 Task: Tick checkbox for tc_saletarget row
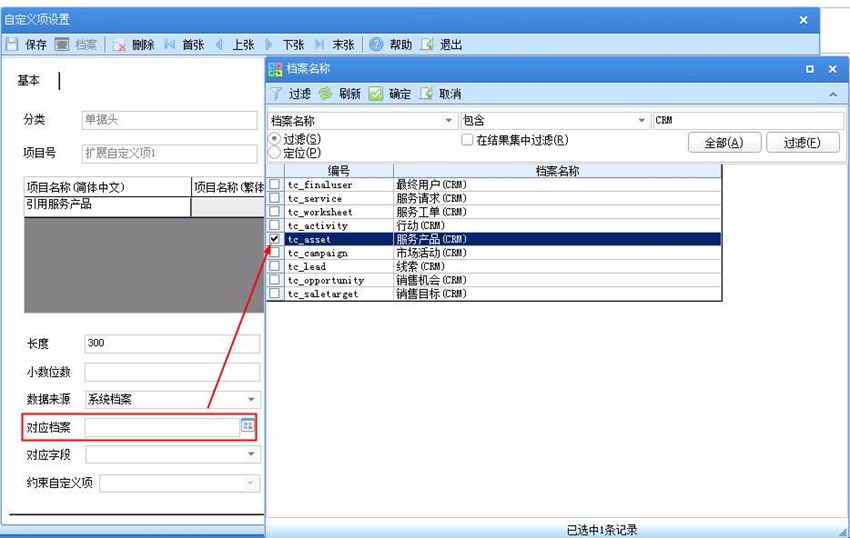coord(275,293)
